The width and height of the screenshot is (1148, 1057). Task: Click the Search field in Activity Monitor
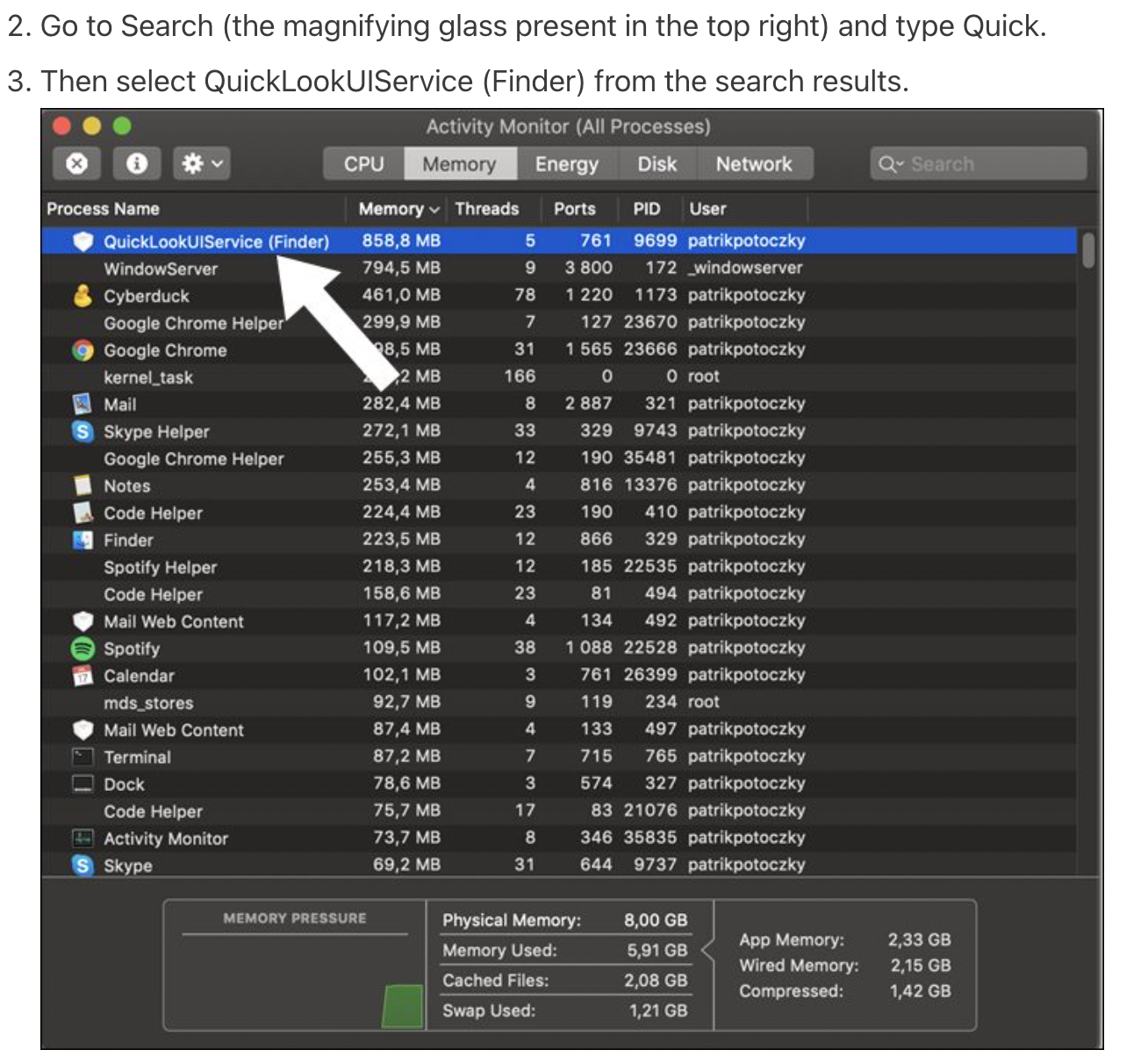(x=979, y=164)
